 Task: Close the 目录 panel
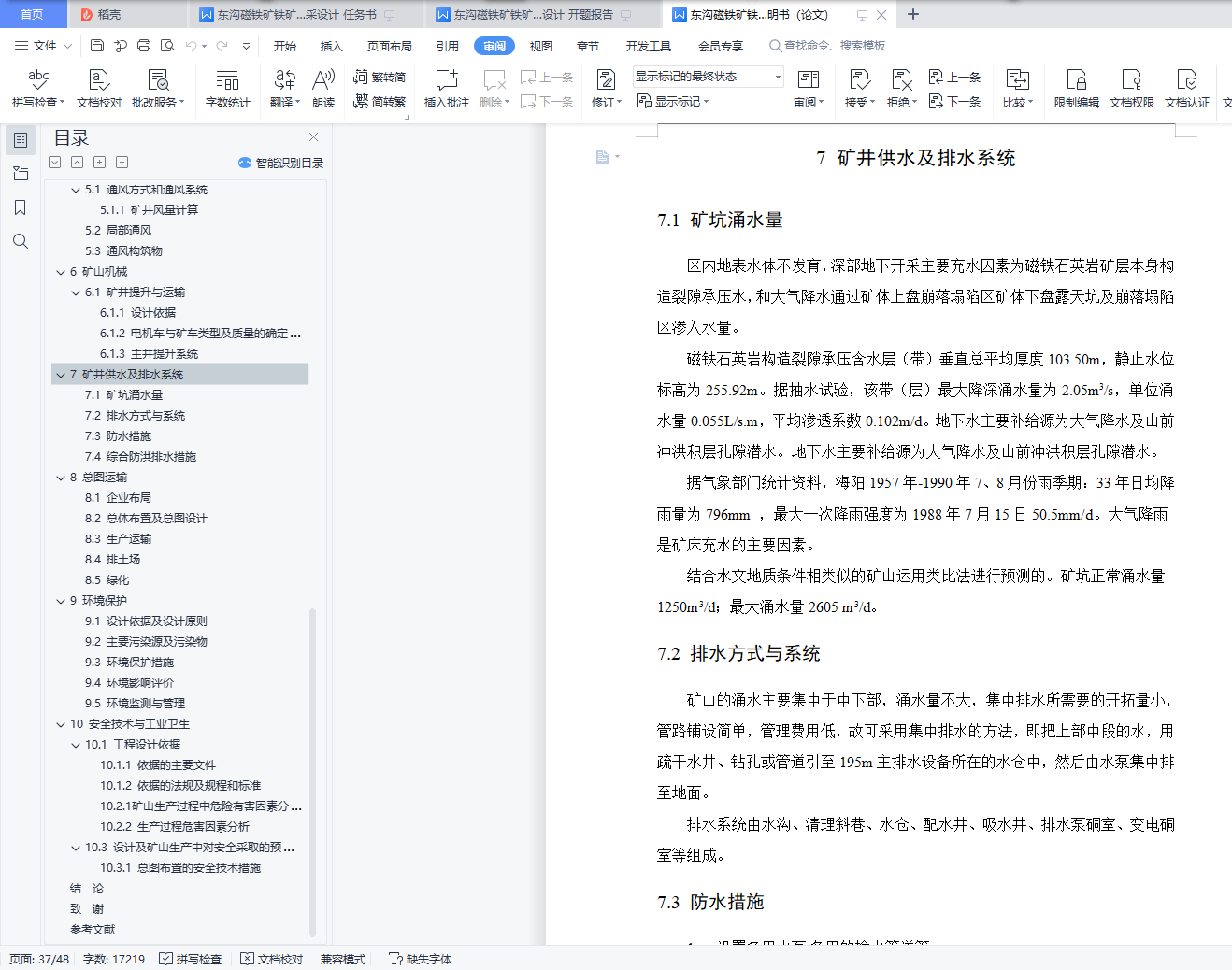[314, 137]
